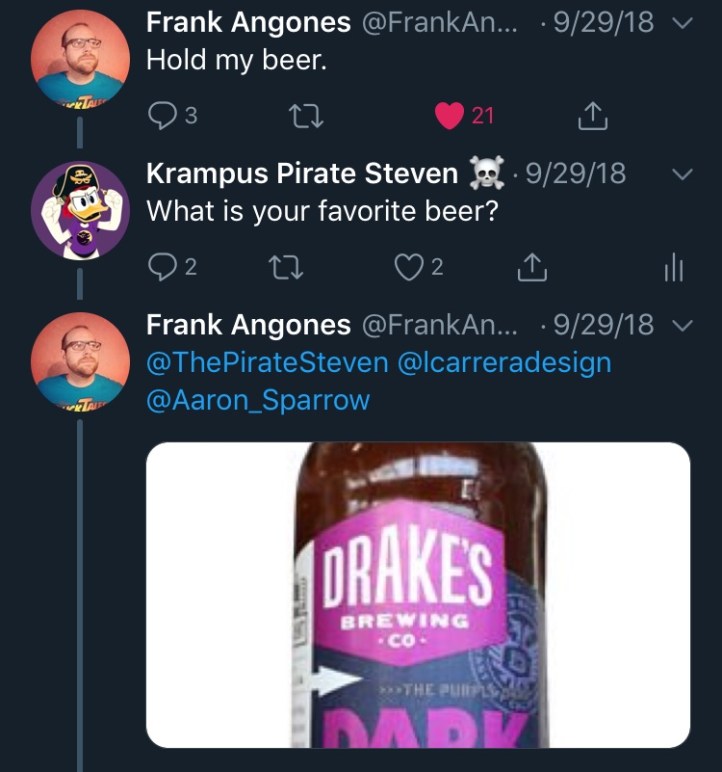Share Krampus Pirate Steven's tweet
This screenshot has height=772, width=722.
533,267
